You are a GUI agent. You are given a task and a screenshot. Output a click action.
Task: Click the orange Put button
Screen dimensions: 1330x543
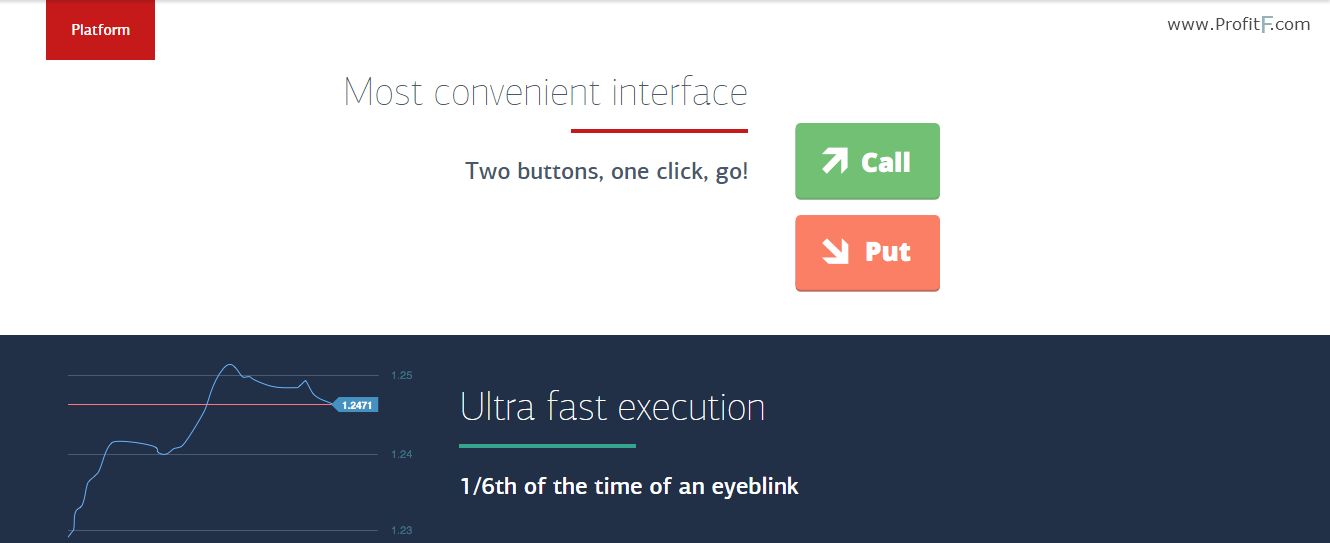(x=867, y=253)
